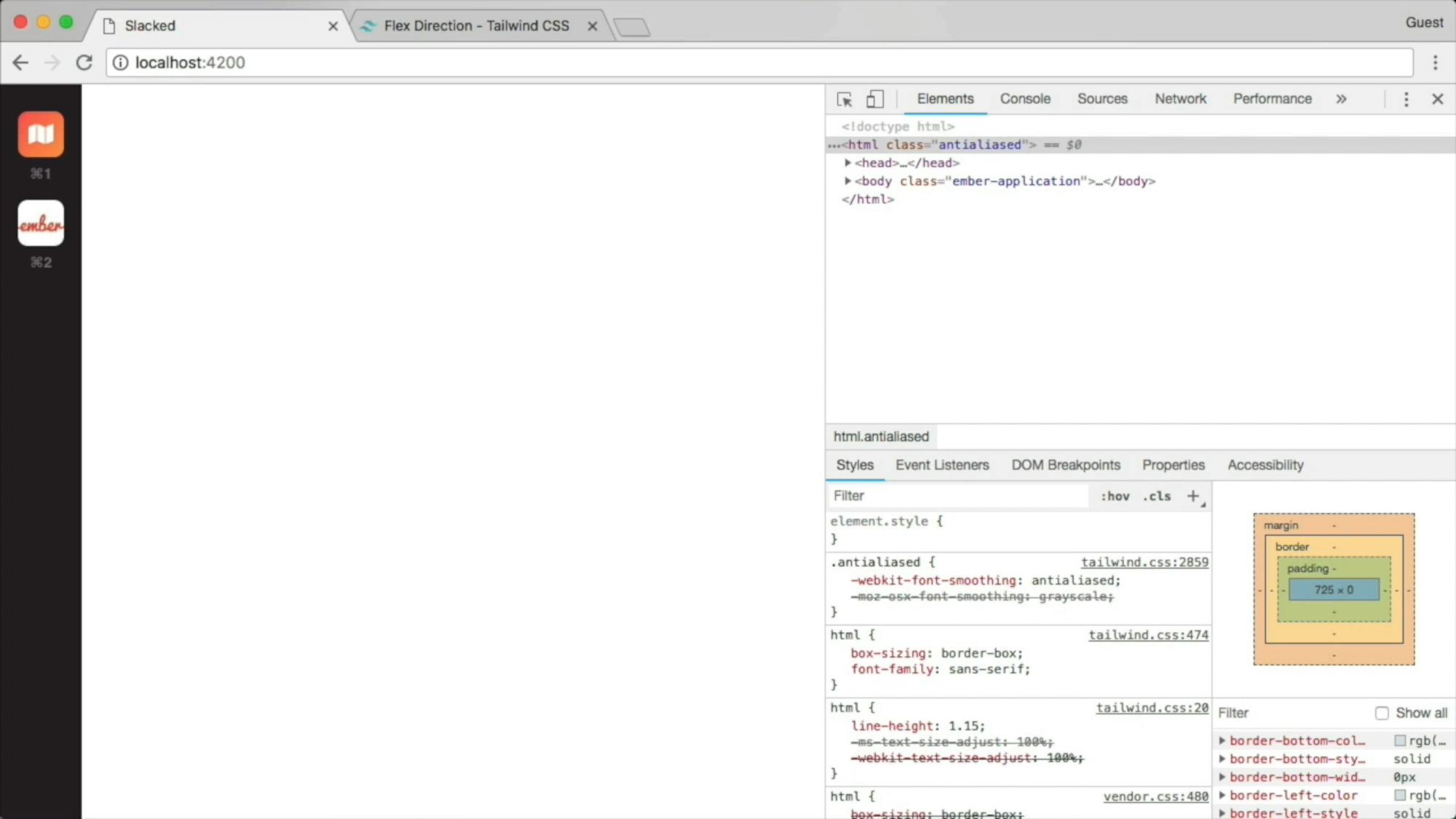Enable the Show all checkbox
The image size is (1456, 819).
(1382, 713)
